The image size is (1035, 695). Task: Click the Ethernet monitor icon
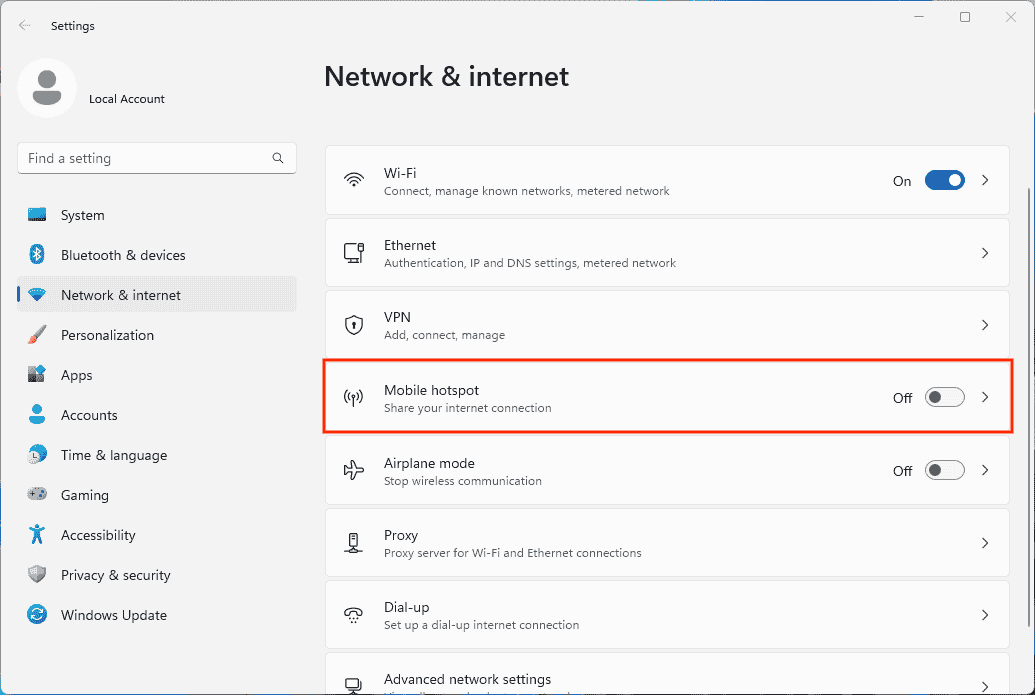tap(354, 253)
